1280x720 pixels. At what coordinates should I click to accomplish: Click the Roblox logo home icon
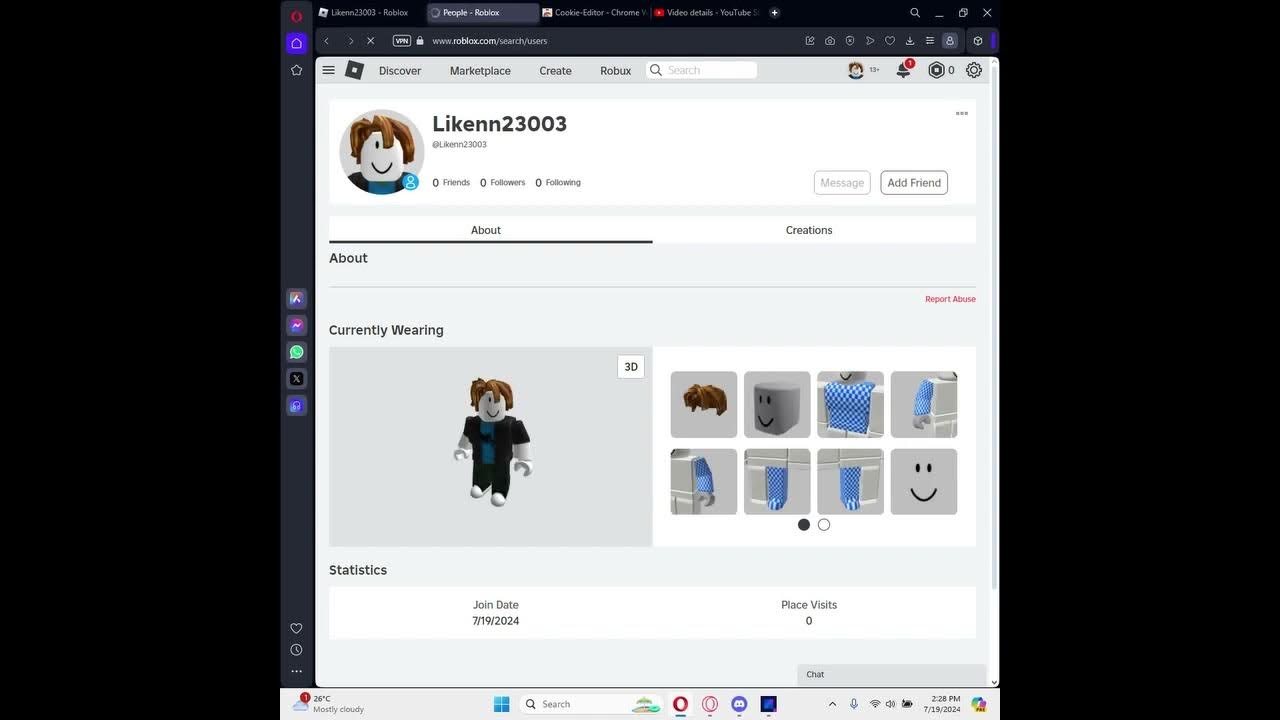click(354, 70)
